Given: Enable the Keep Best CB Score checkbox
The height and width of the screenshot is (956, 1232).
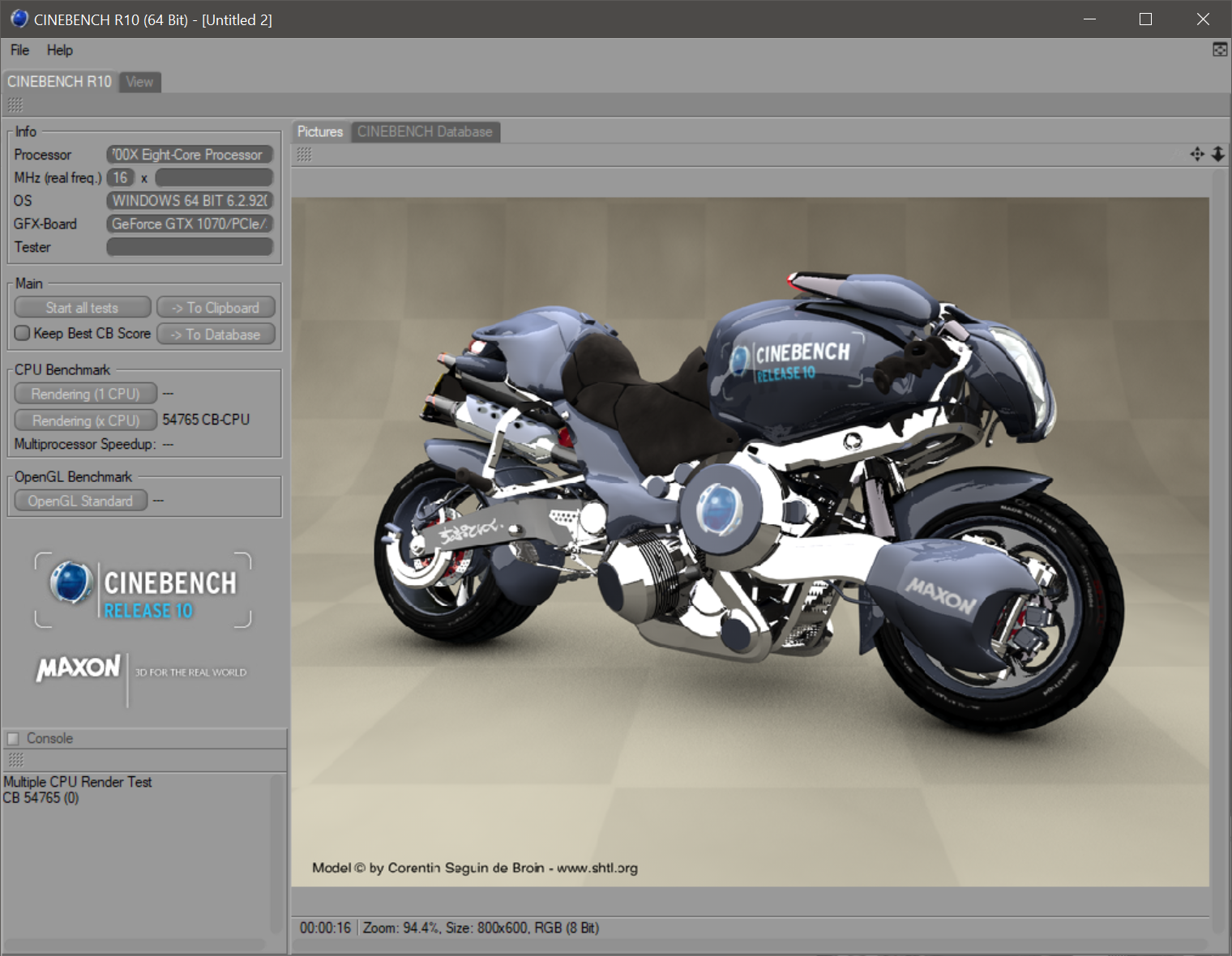Looking at the screenshot, I should [x=23, y=333].
